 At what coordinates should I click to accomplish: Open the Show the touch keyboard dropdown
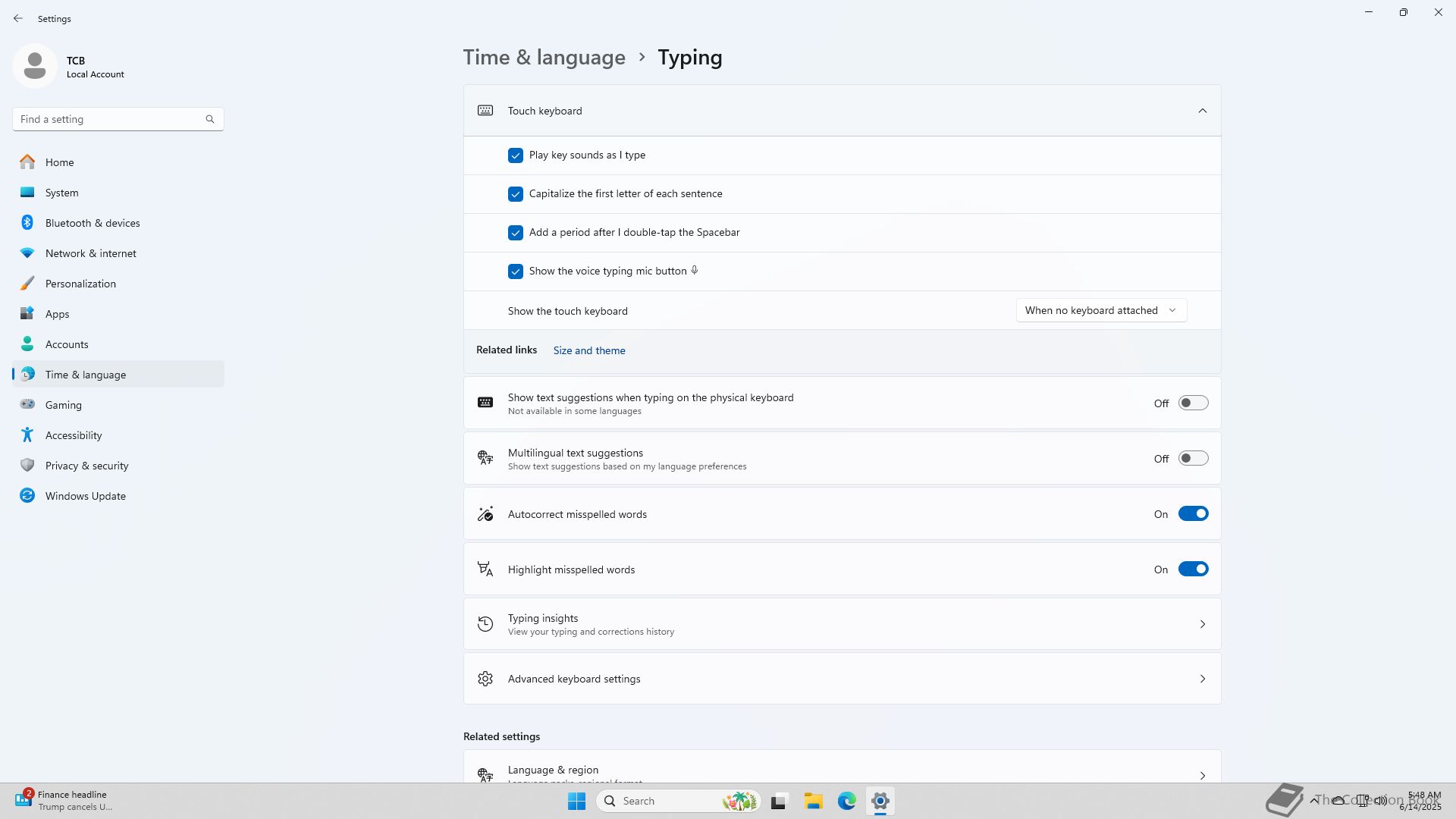(x=1100, y=310)
